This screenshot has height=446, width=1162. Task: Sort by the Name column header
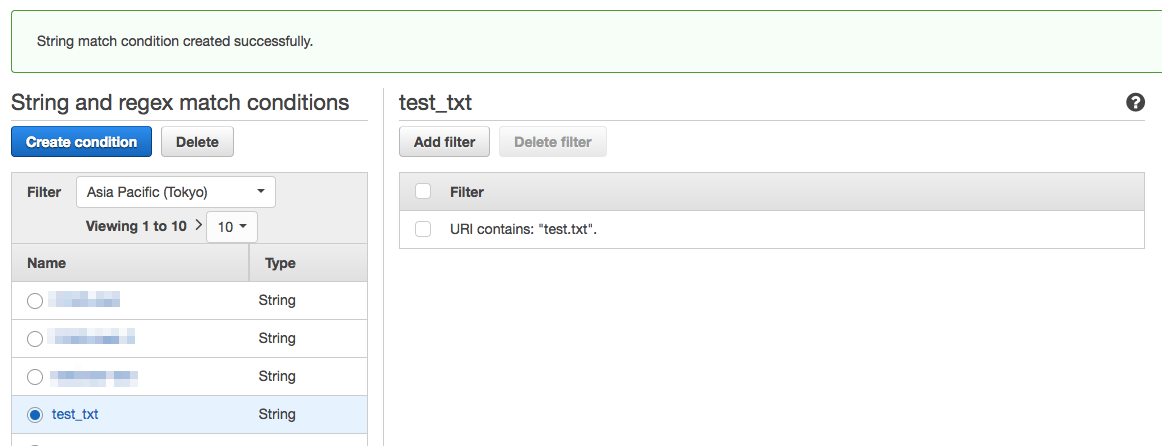(x=47, y=263)
